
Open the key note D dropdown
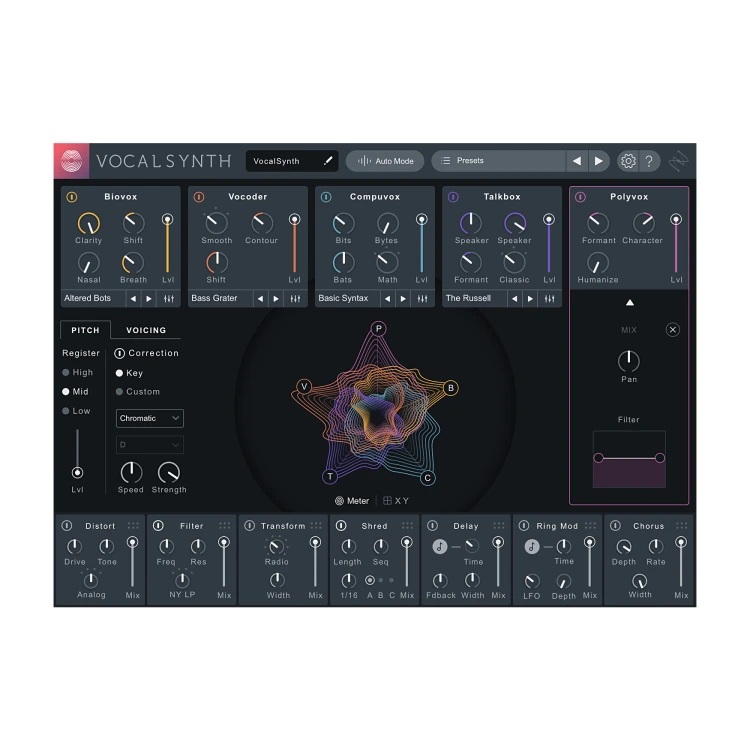(150, 444)
